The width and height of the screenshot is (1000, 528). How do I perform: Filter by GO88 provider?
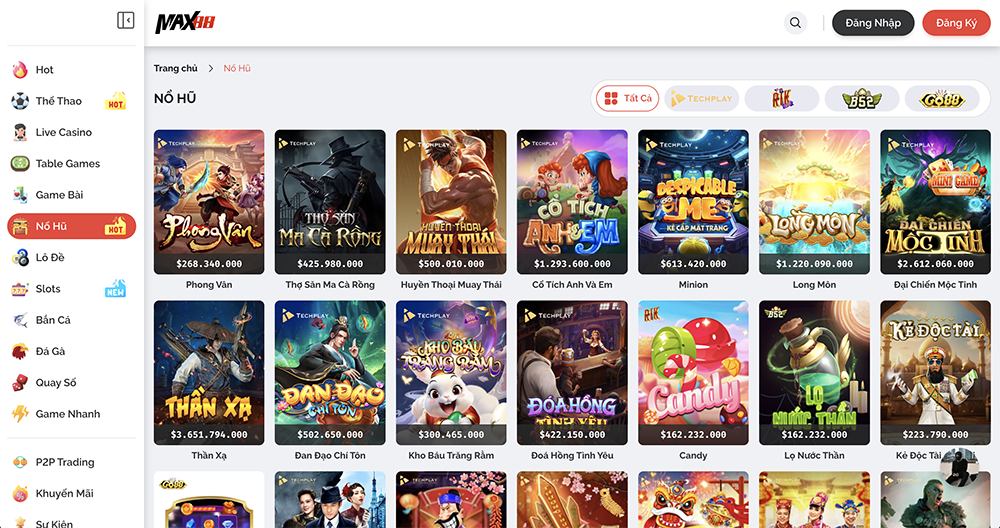[942, 98]
